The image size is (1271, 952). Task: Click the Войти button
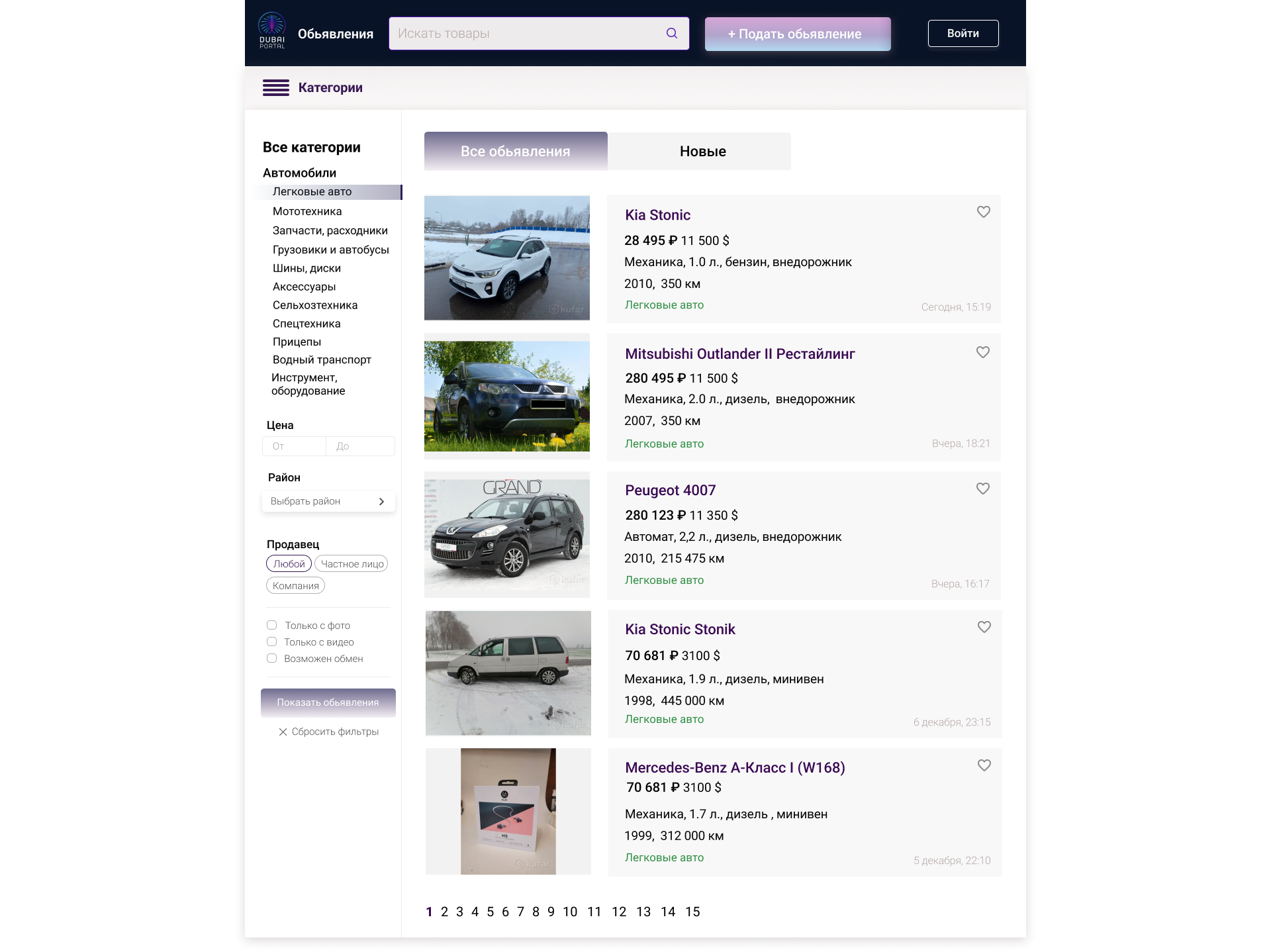click(963, 33)
